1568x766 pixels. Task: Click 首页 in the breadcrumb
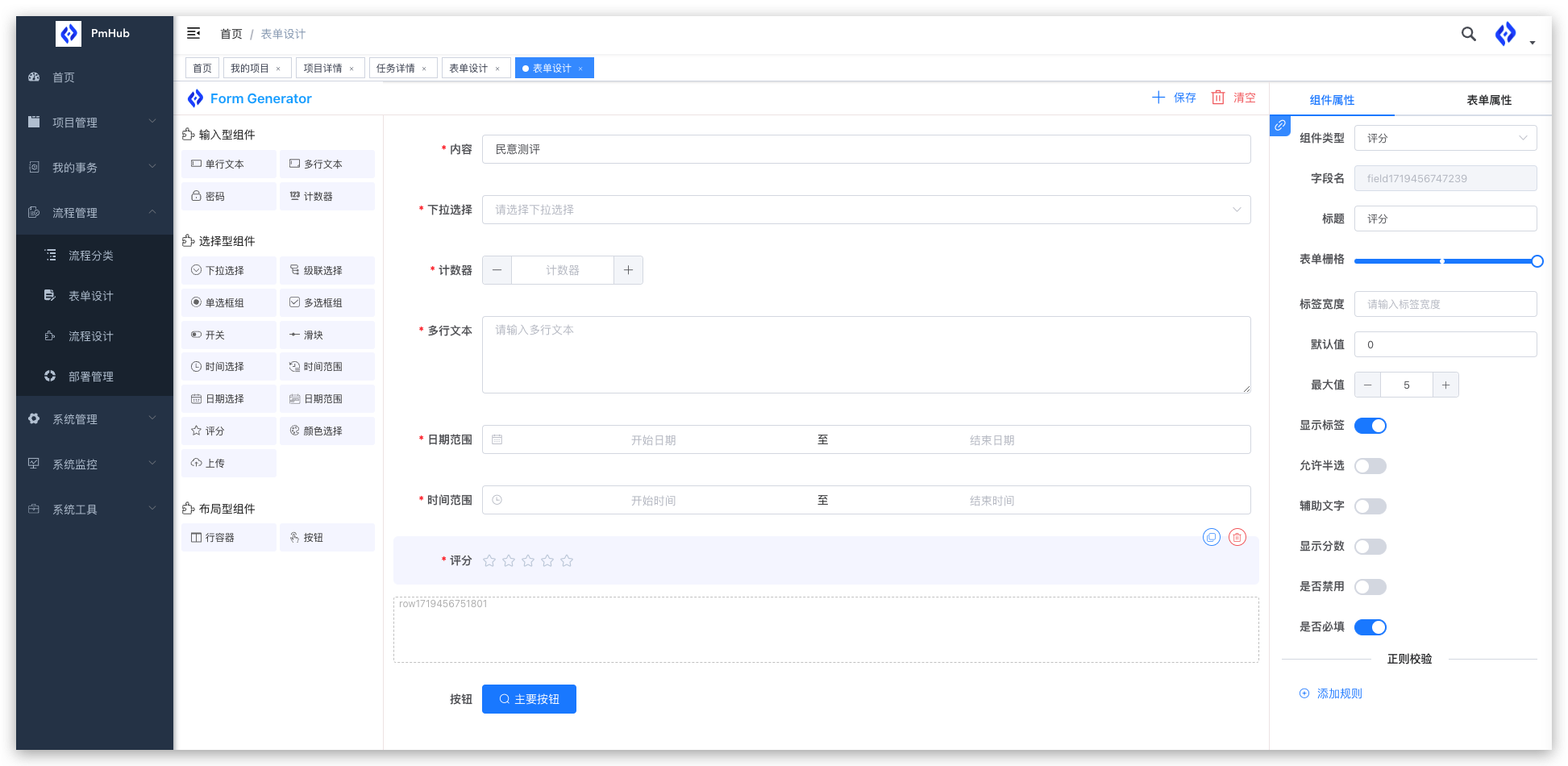point(231,34)
